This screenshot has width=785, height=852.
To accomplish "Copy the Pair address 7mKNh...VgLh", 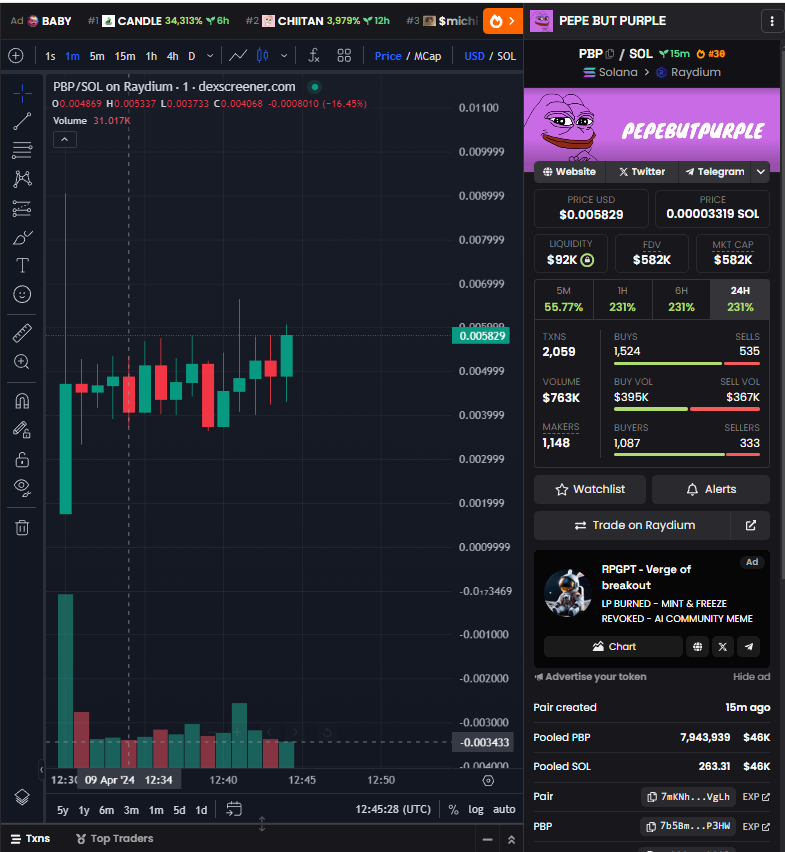I will point(688,797).
